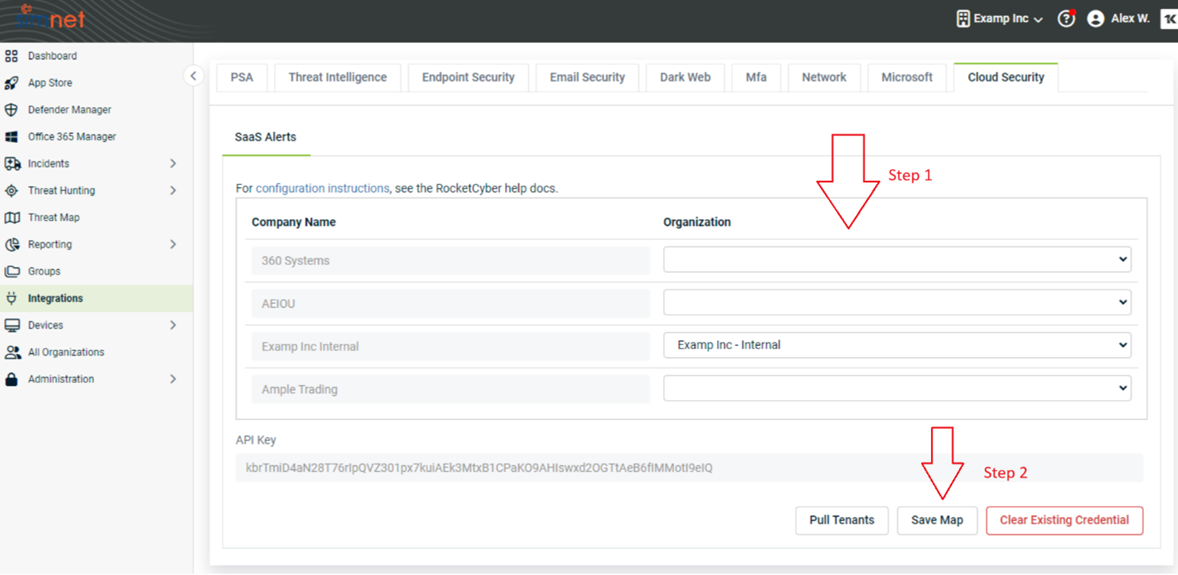Click the All Organizations people icon
This screenshot has width=1178, height=575.
(11, 352)
